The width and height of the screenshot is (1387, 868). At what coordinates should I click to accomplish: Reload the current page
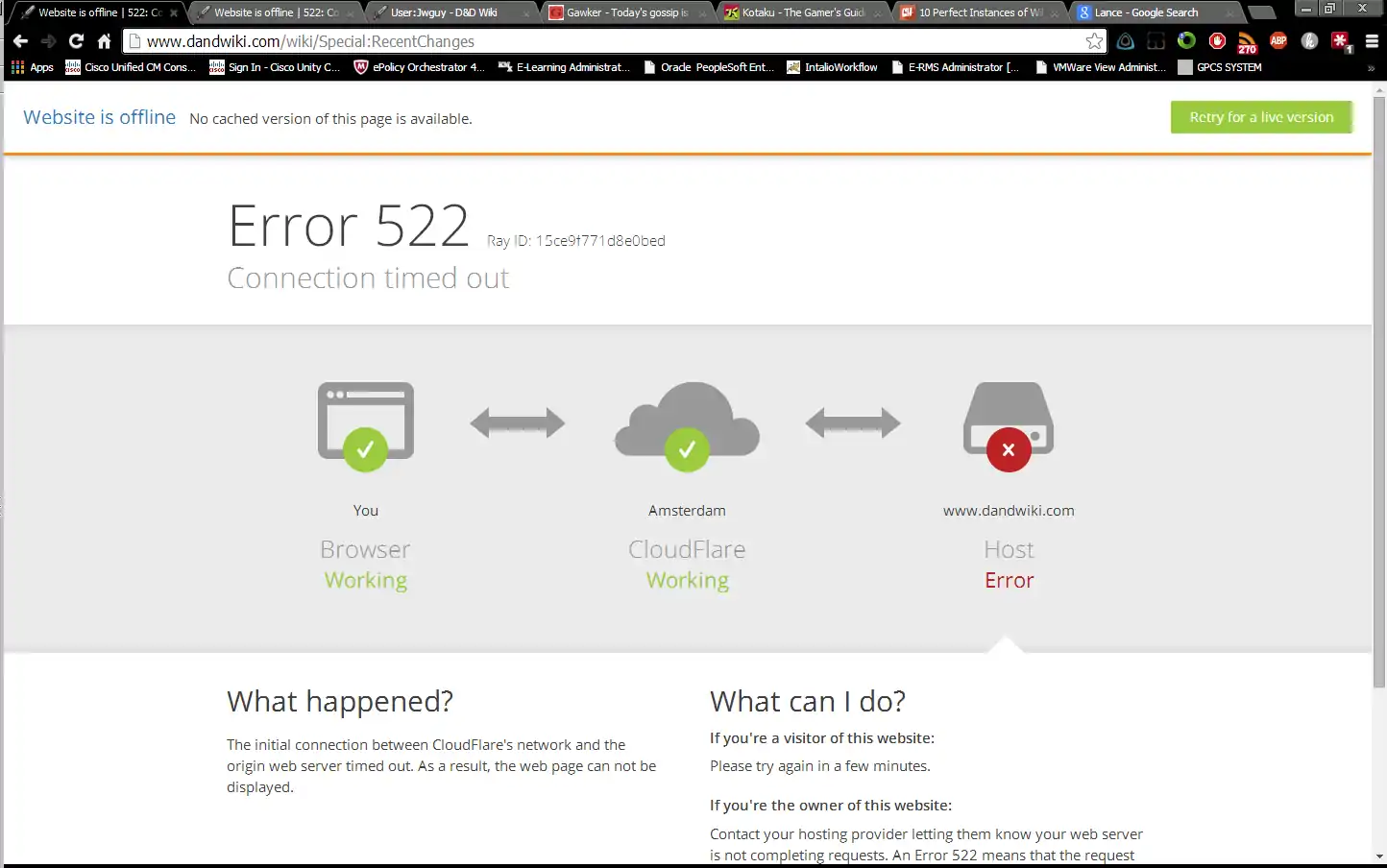point(76,41)
